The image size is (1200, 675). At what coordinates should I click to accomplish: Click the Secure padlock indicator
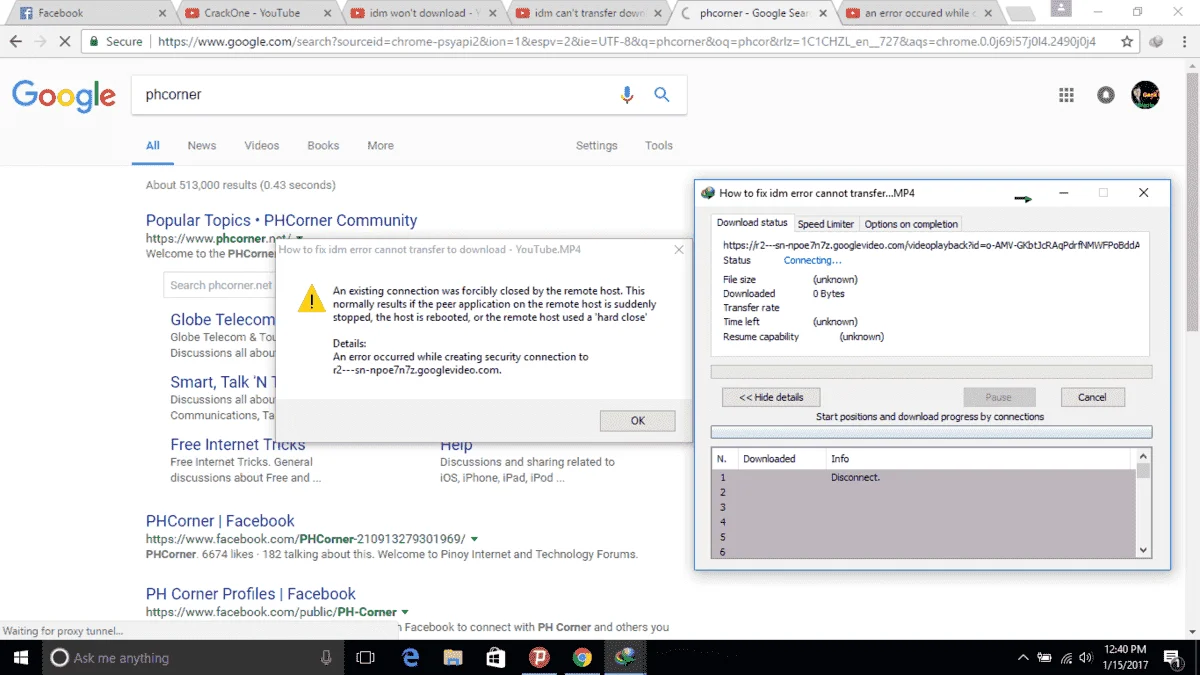coord(116,42)
